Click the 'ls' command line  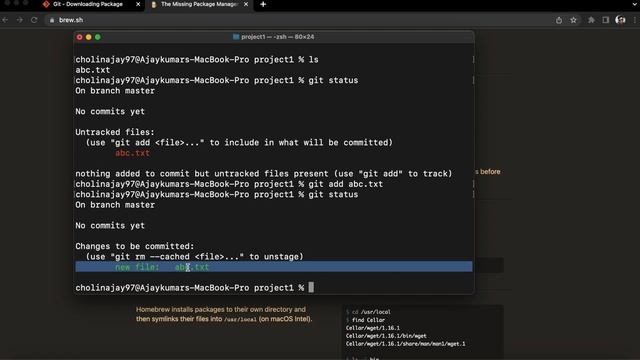point(197,60)
